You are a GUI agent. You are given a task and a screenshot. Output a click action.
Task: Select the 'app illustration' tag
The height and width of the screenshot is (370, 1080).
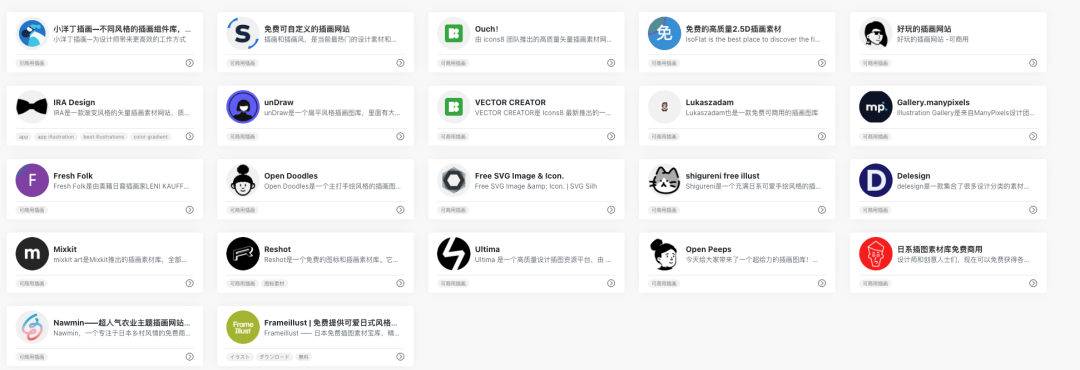pyautogui.click(x=56, y=136)
